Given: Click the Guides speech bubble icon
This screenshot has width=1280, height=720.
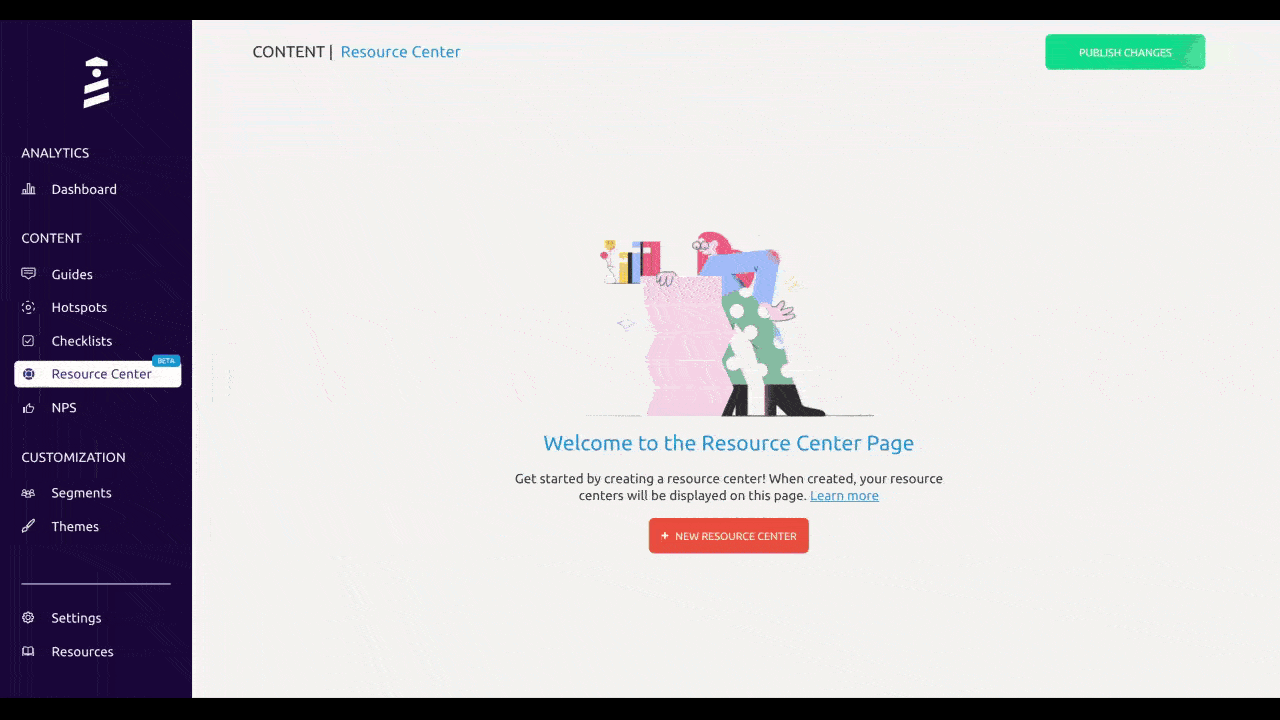Looking at the screenshot, I should click(x=29, y=274).
